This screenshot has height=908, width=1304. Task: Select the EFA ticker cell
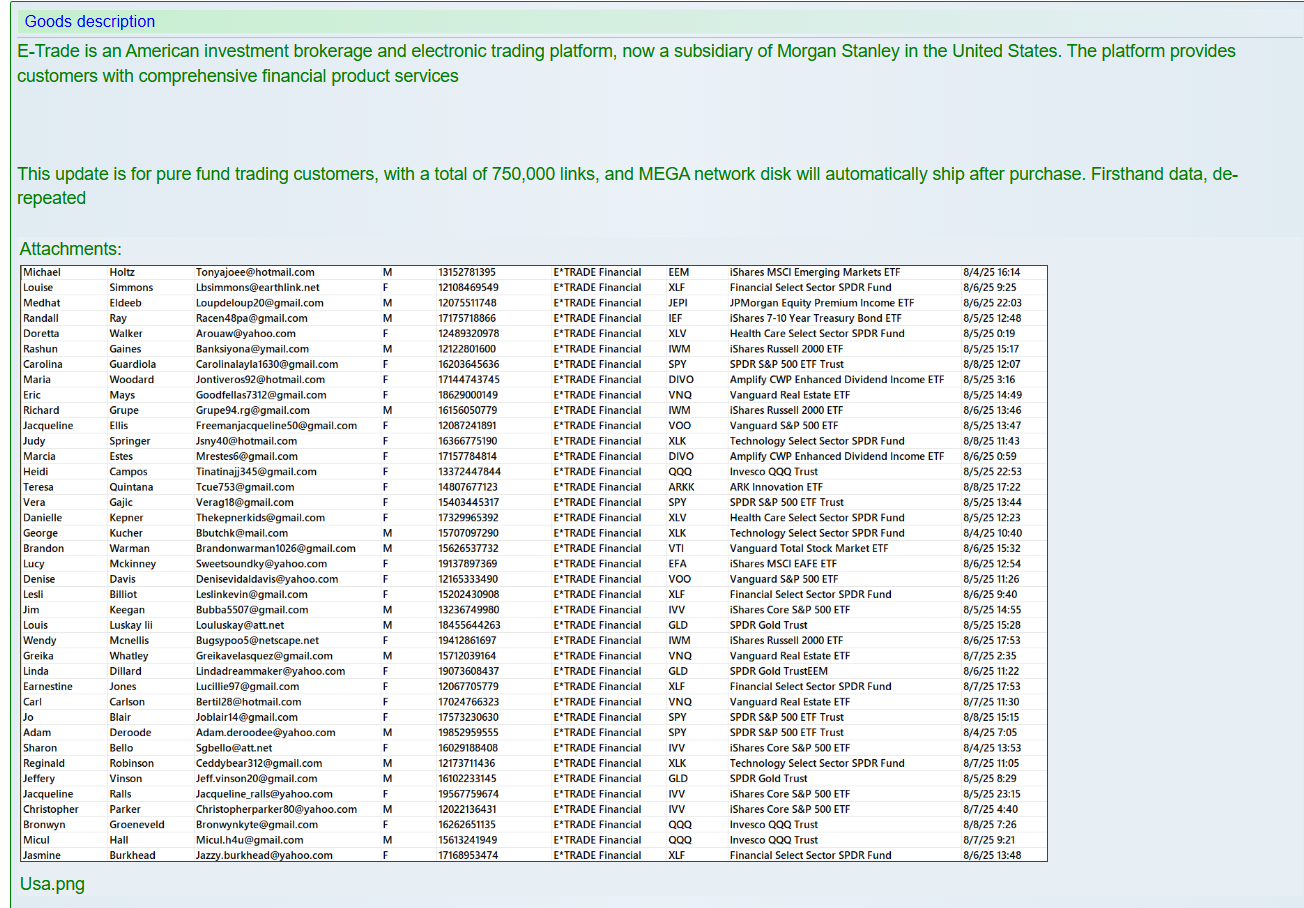[x=678, y=564]
